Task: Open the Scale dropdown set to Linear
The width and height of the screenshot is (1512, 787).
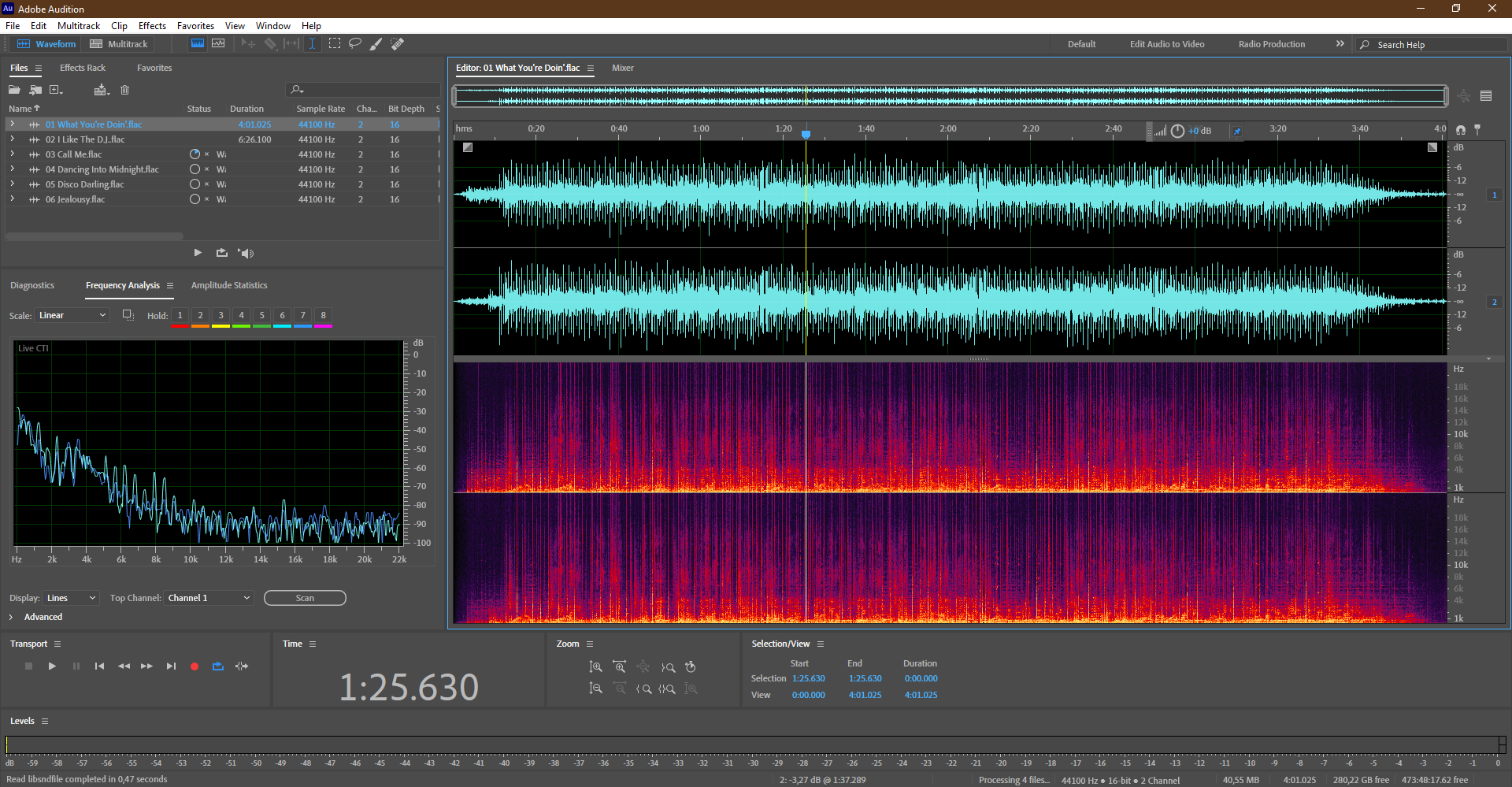Action: pyautogui.click(x=72, y=315)
